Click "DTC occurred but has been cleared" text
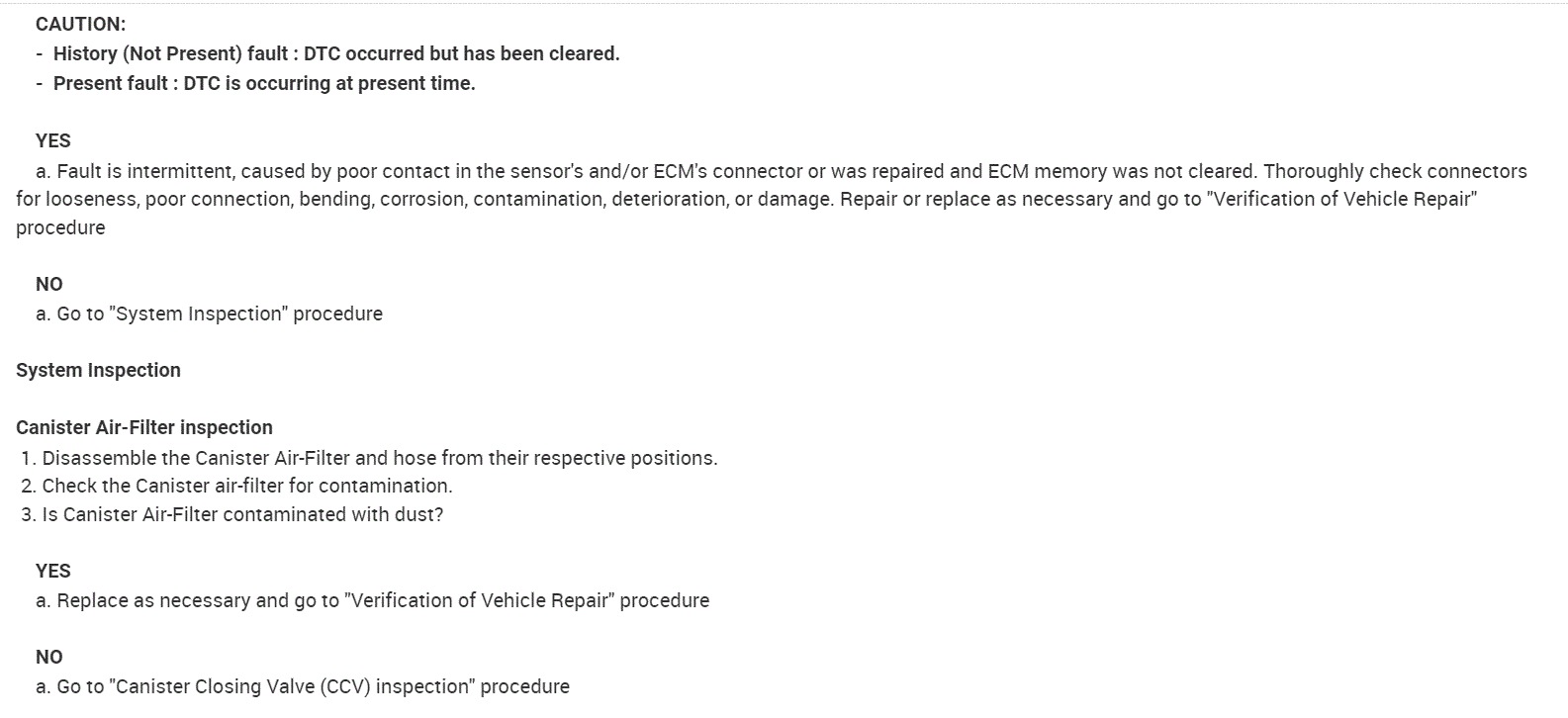The width and height of the screenshot is (1568, 718). [x=461, y=54]
